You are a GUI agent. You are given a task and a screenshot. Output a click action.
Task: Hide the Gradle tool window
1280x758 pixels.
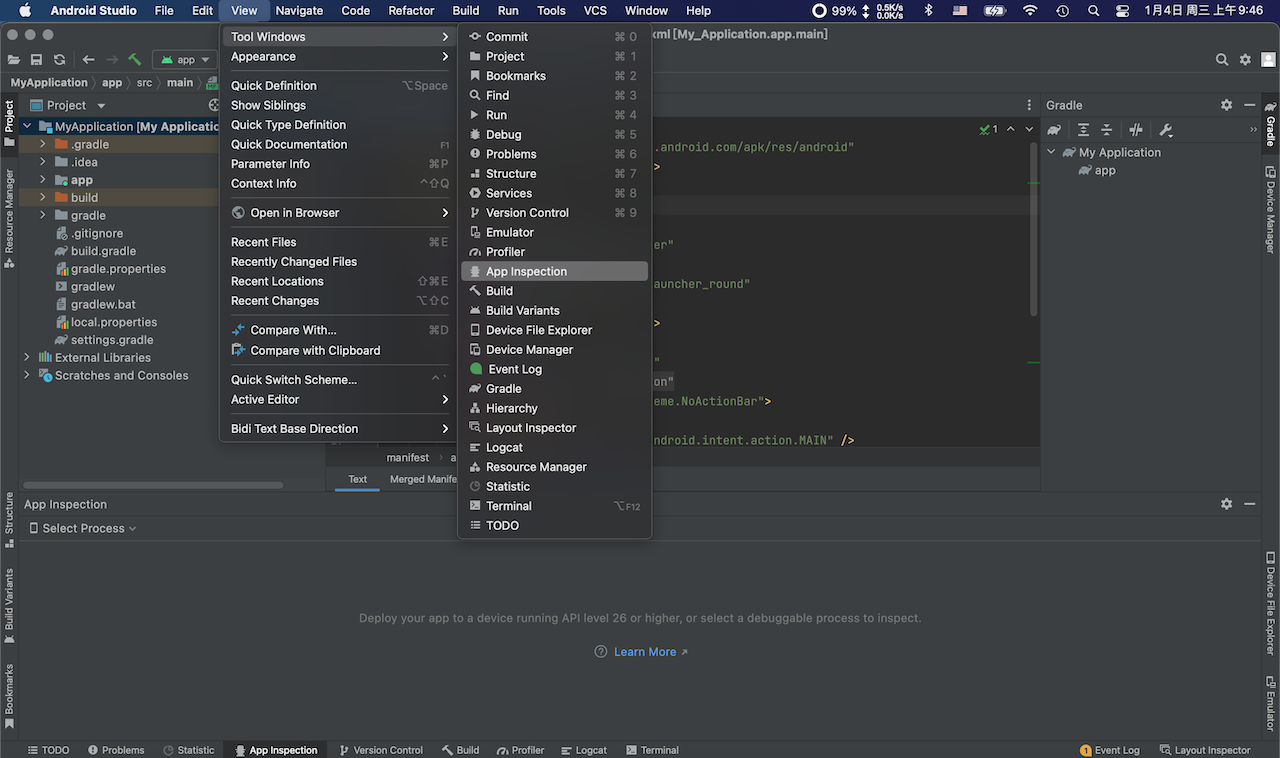pyautogui.click(x=1250, y=105)
